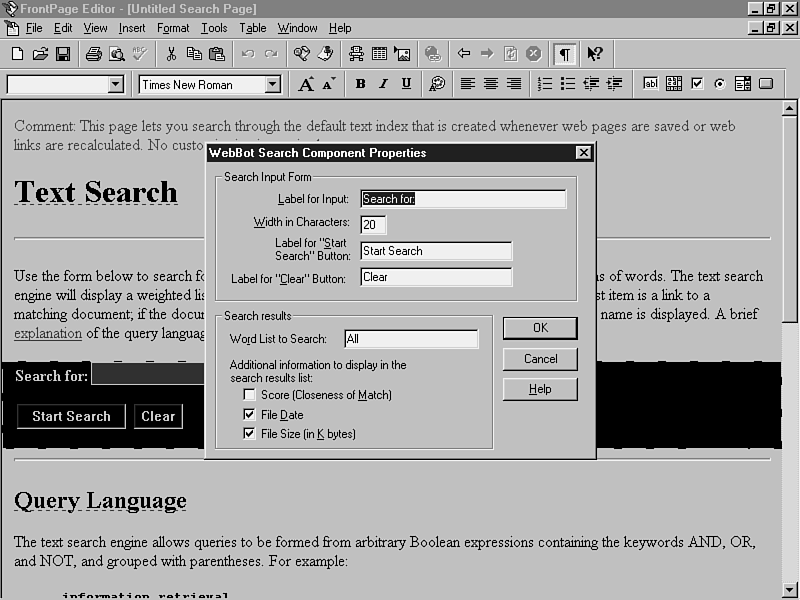
Task: Click the Label for Input field
Action: click(x=463, y=199)
